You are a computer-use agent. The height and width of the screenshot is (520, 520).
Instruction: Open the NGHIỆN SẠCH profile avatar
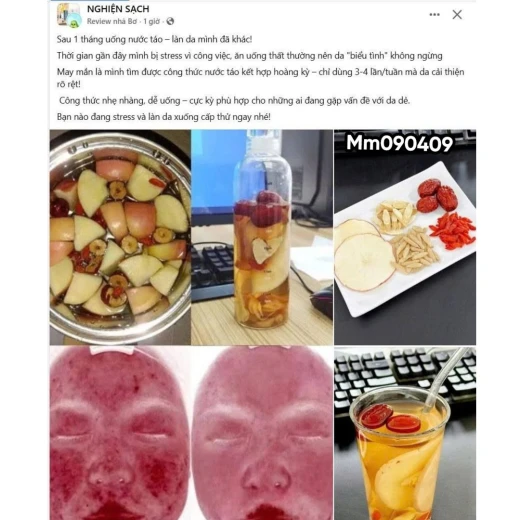pyautogui.click(x=69, y=15)
